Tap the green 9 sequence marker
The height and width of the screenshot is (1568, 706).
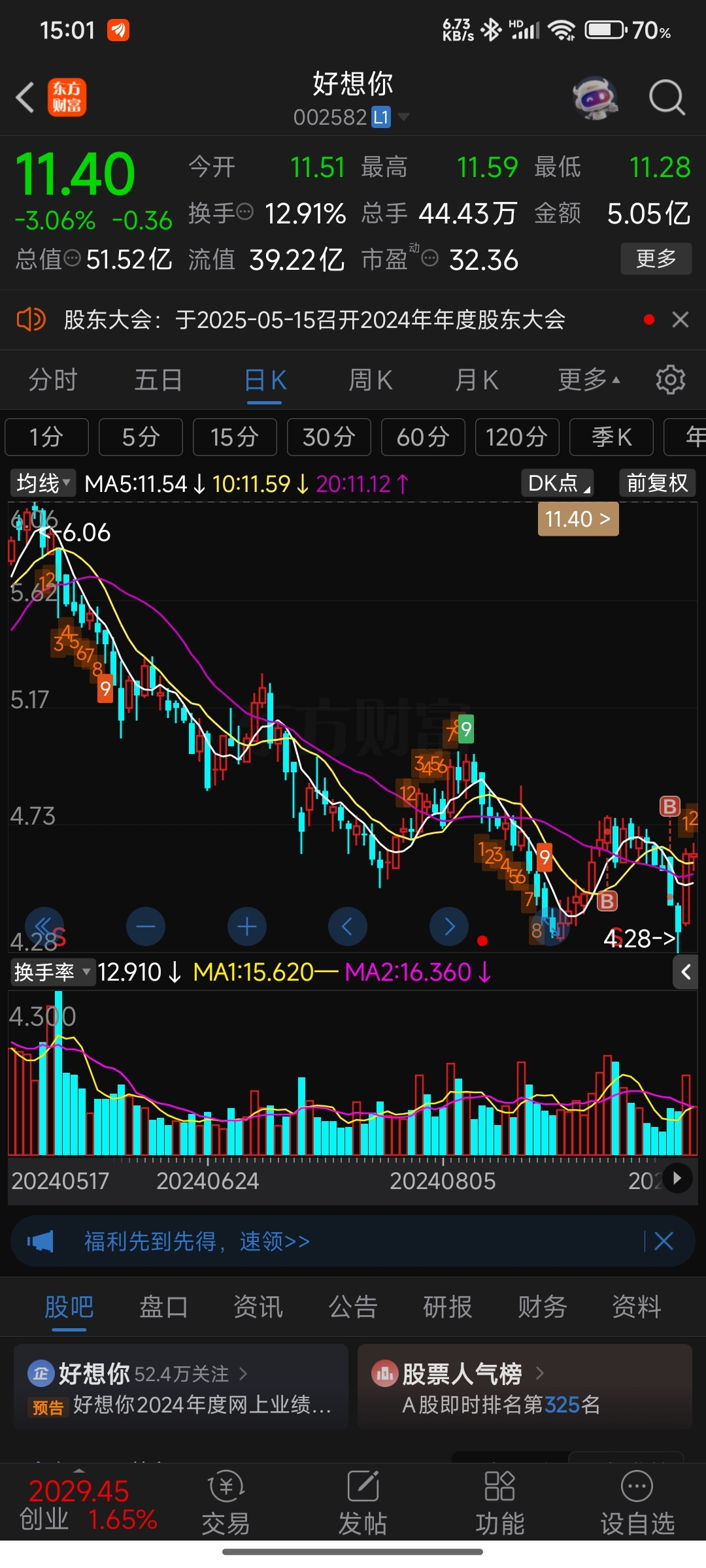click(x=465, y=729)
